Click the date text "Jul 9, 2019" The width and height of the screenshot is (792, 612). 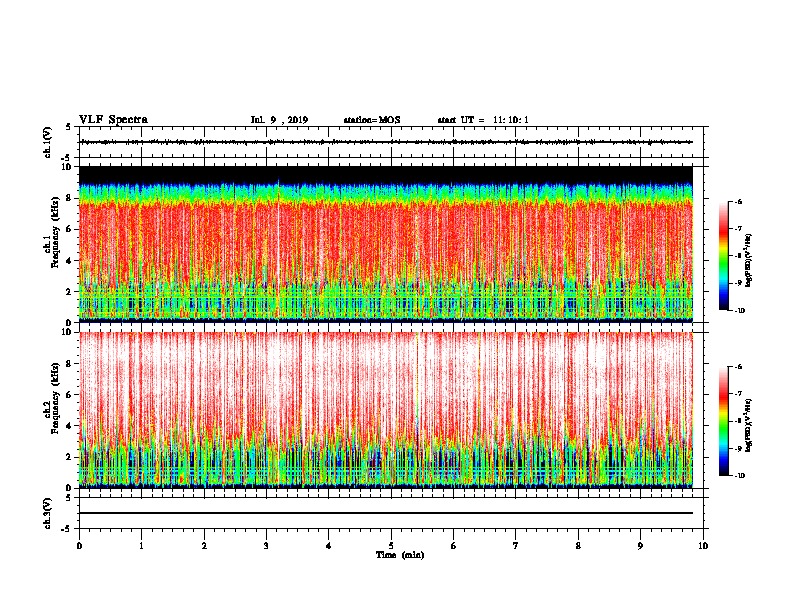[279, 120]
